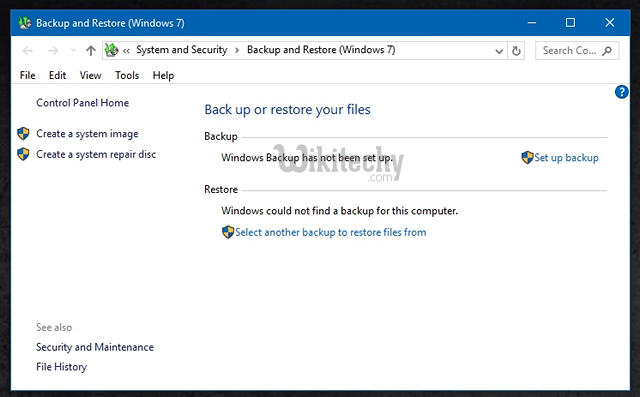Click the title bar Backup and Restore icon
The width and height of the screenshot is (640, 397).
24,23
